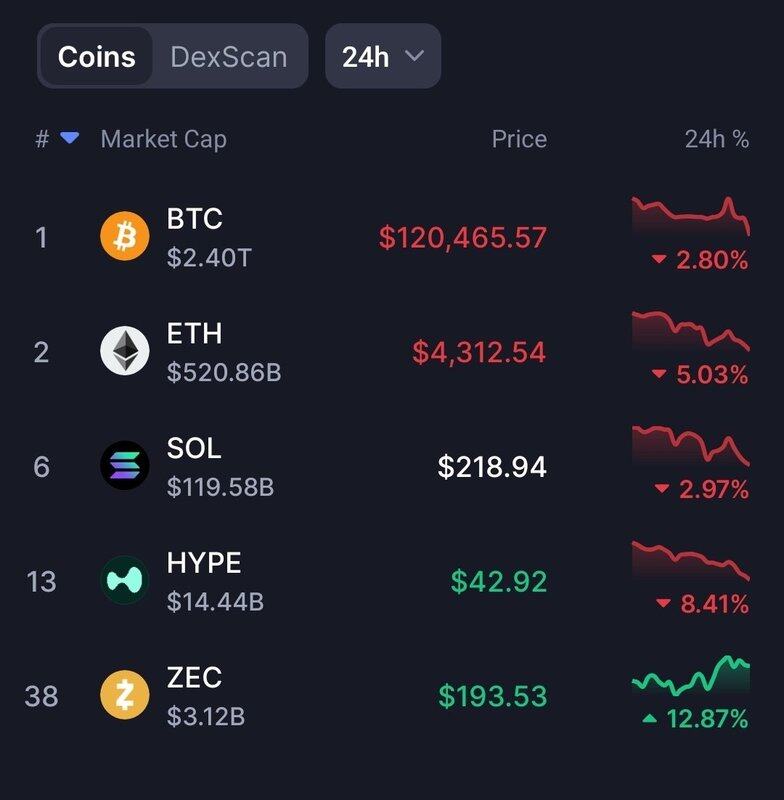Image resolution: width=784 pixels, height=800 pixels.
Task: Click the Bitcoin coin icon
Action: pyautogui.click(x=125, y=237)
